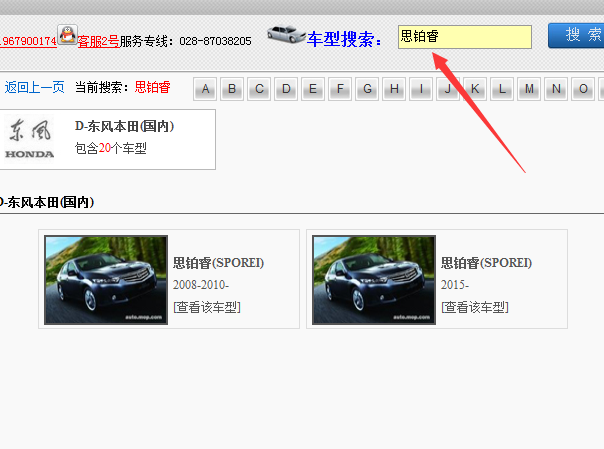Click the 2008-2010- year text
The height and width of the screenshot is (449, 604).
click(201, 285)
